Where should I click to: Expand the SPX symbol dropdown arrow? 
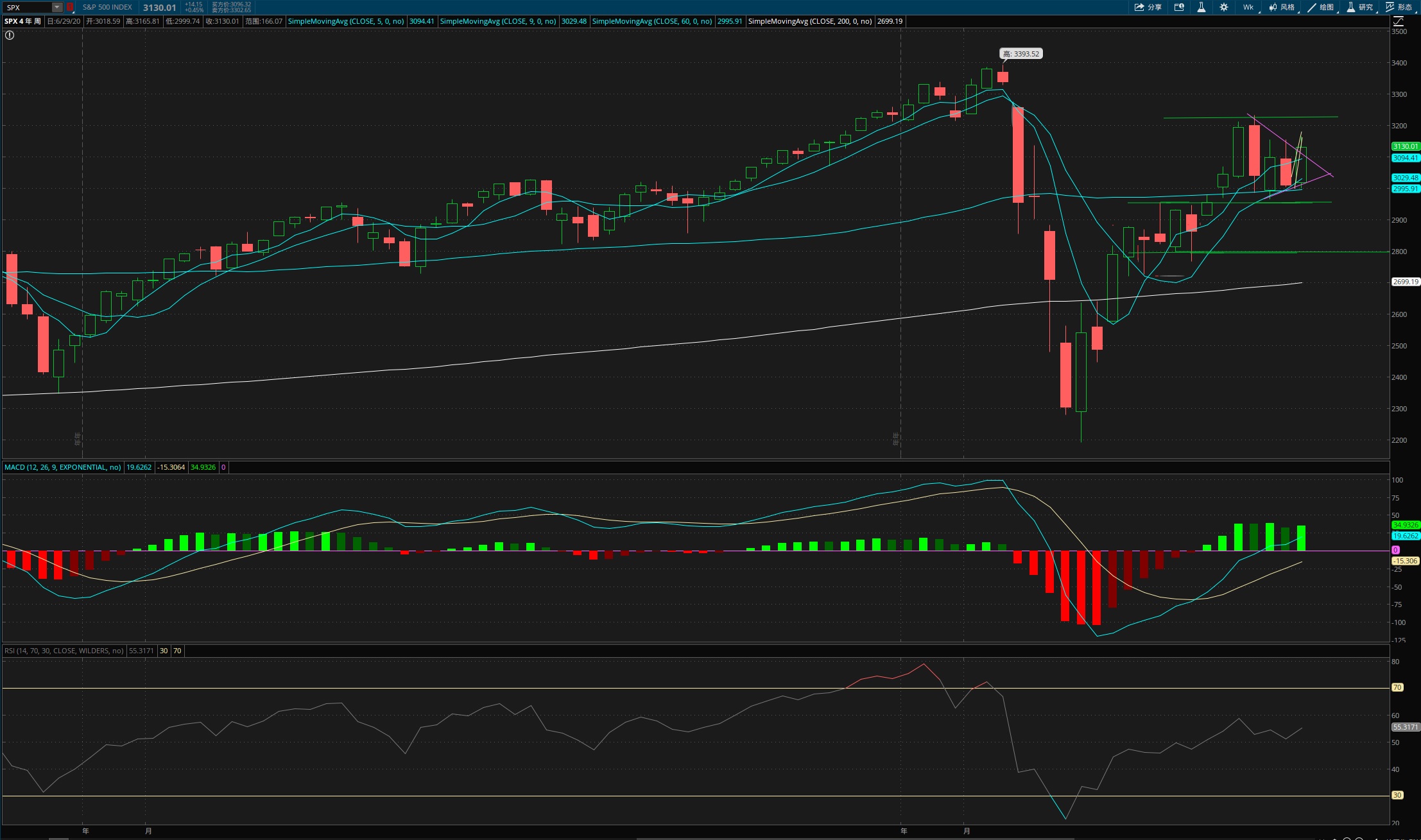57,8
